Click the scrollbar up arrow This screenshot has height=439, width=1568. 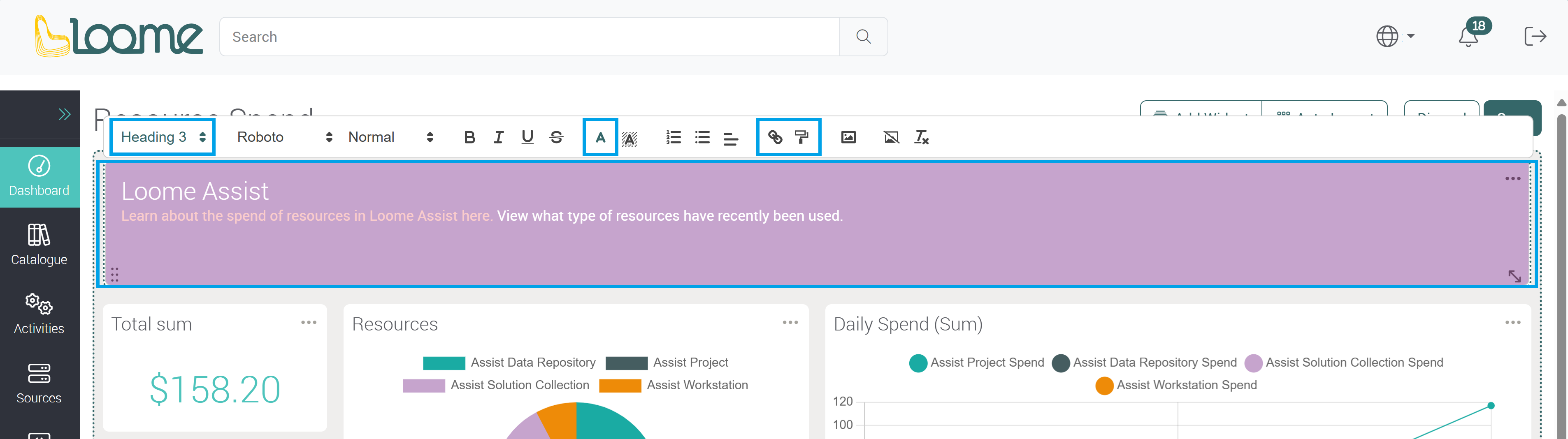pos(1561,103)
